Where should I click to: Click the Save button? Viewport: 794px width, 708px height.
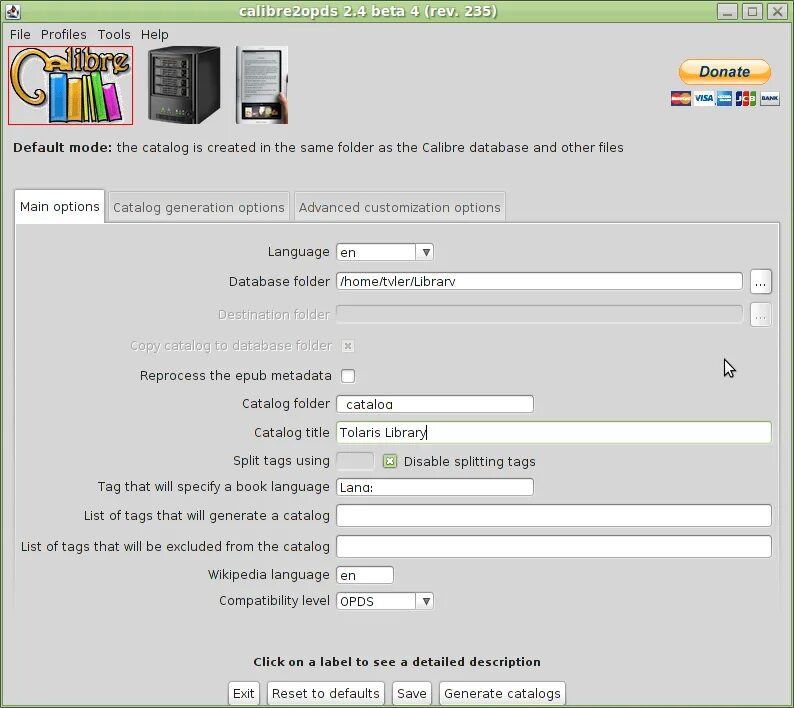[412, 693]
